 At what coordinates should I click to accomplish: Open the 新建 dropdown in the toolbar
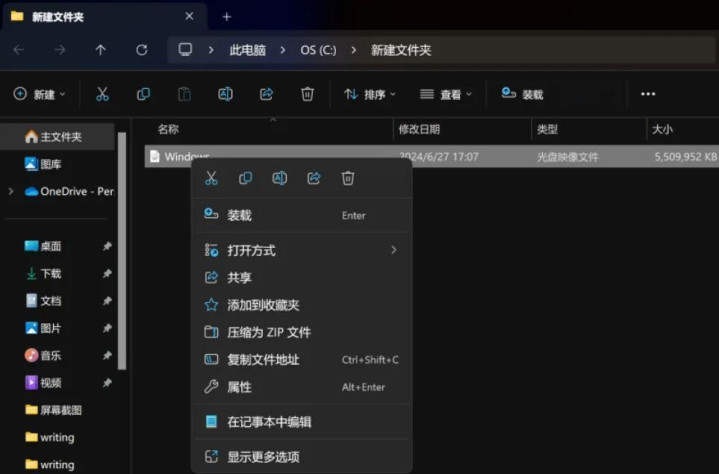(x=39, y=94)
